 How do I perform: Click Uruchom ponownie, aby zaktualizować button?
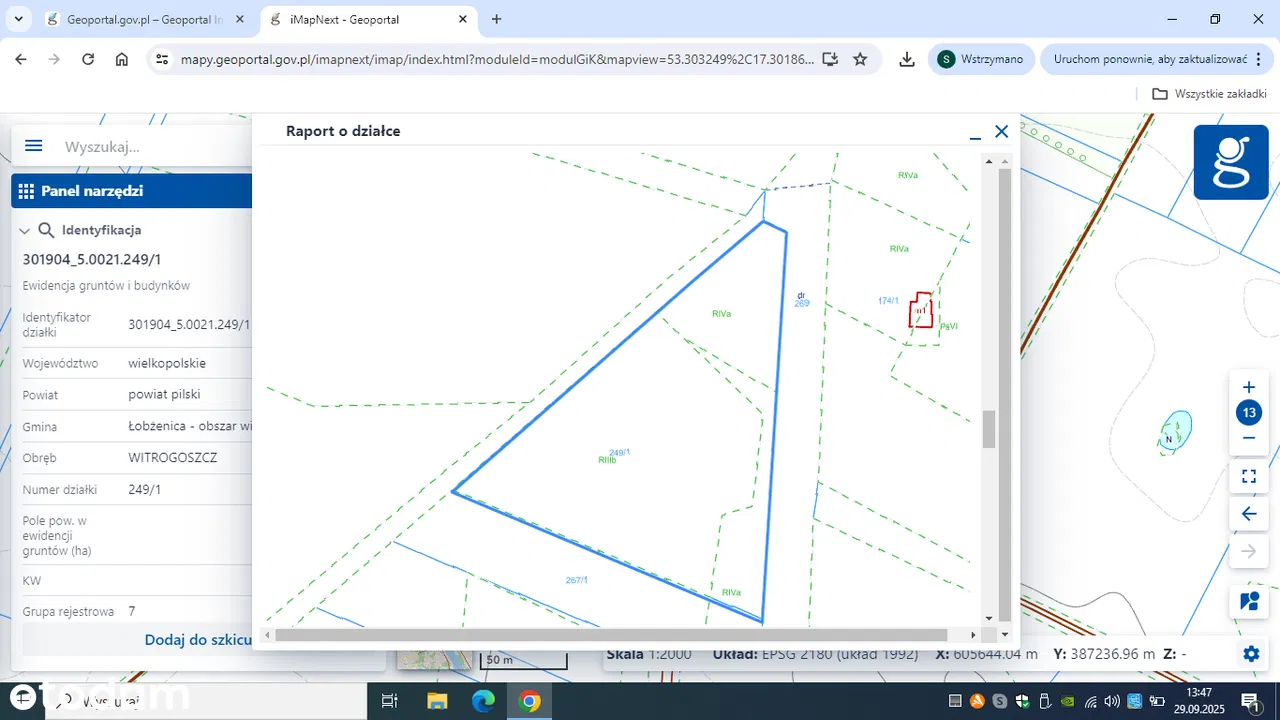pos(1149,59)
